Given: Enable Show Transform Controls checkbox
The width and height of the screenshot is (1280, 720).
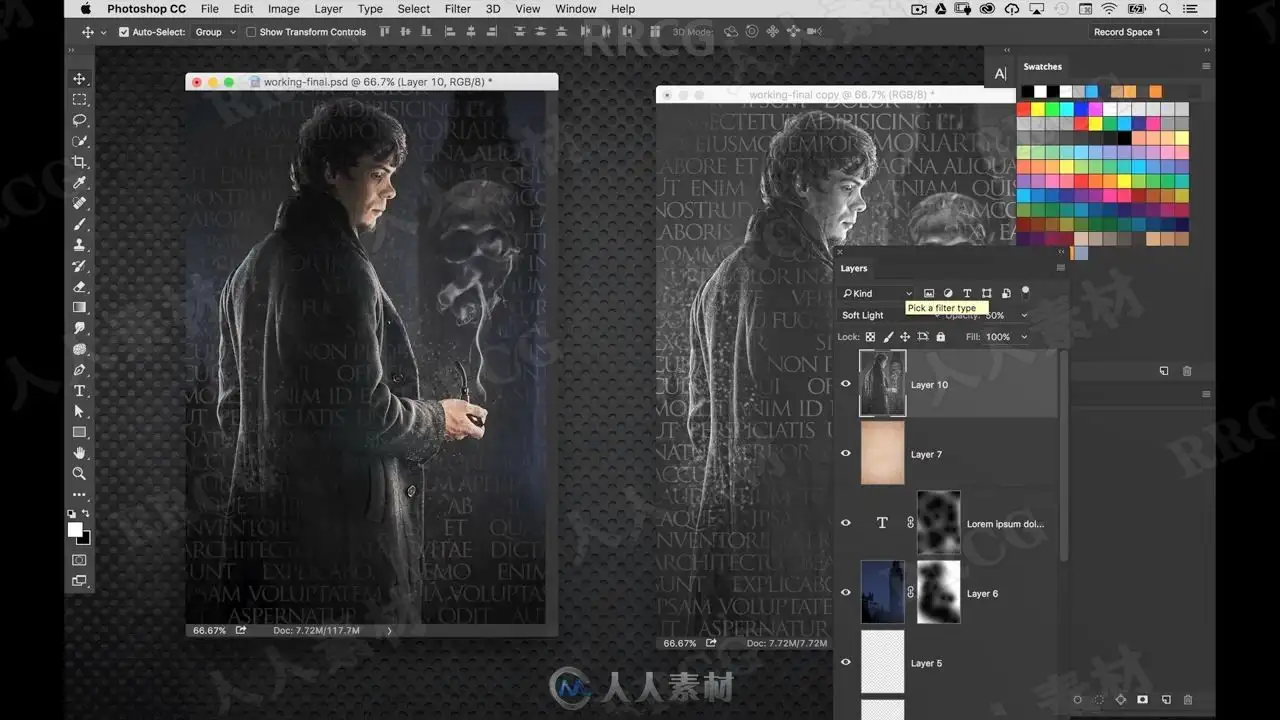Looking at the screenshot, I should pos(251,32).
